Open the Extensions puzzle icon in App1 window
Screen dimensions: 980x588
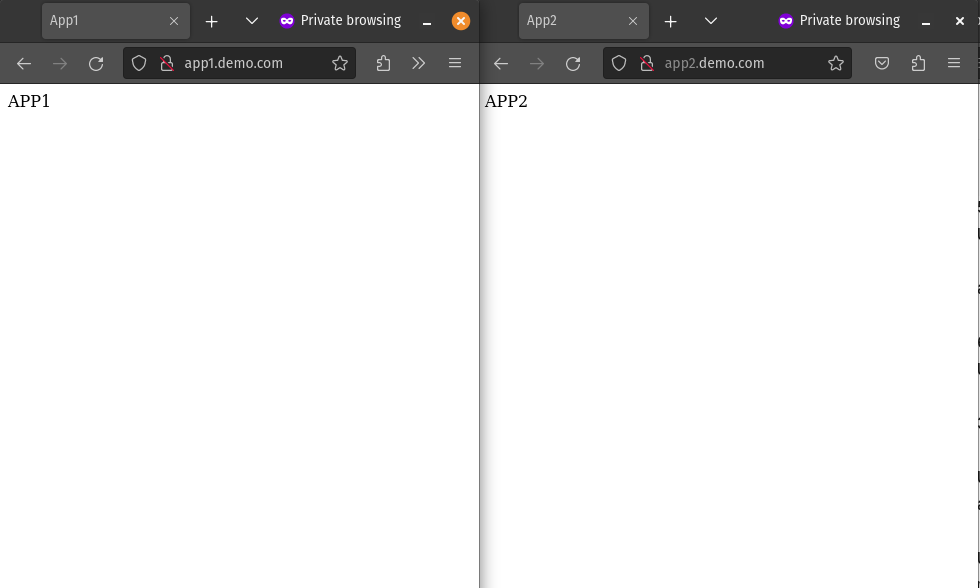[383, 63]
